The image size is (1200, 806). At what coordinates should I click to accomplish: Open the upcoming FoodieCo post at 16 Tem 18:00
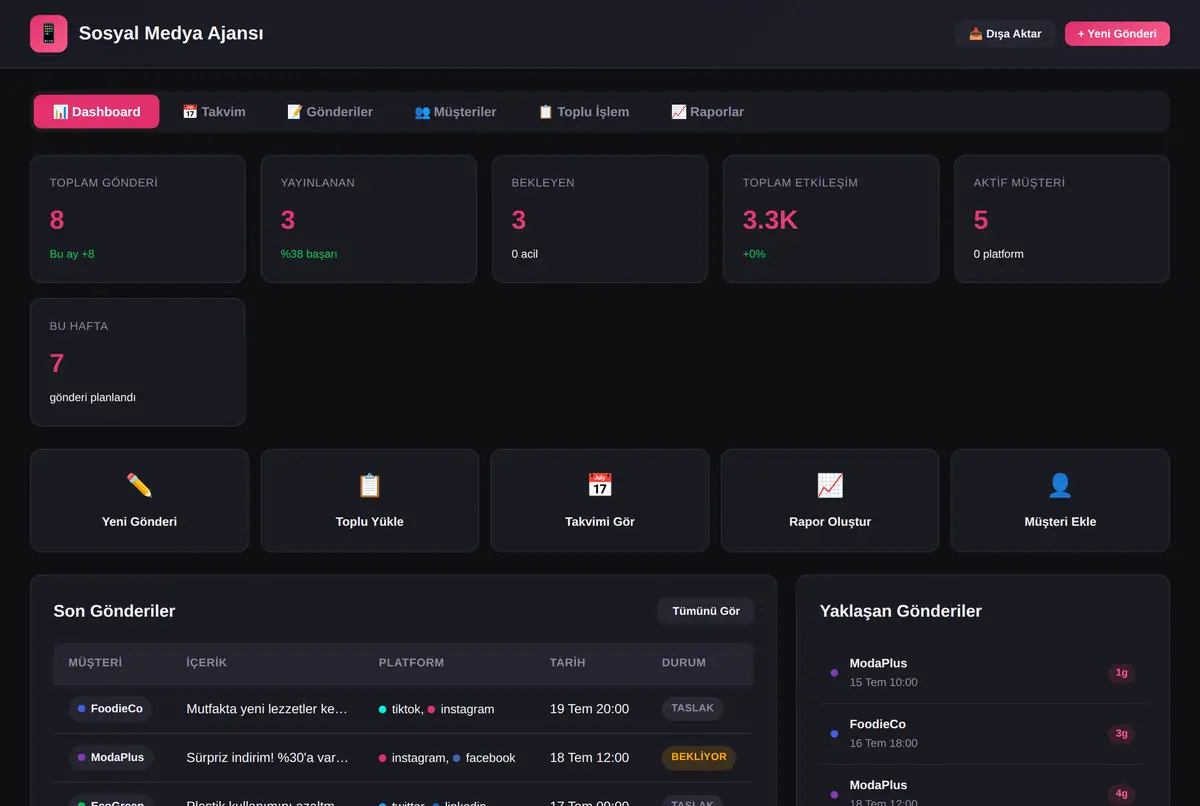(x=983, y=734)
